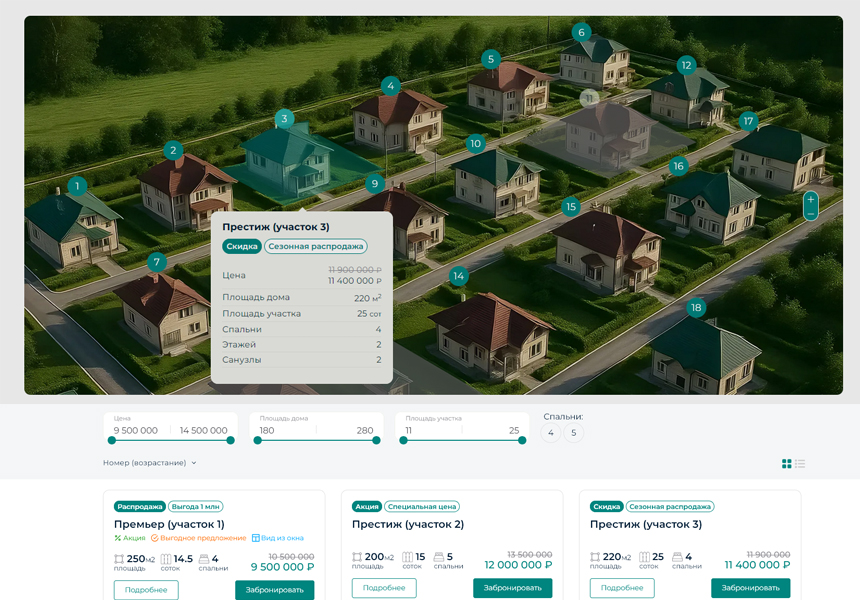Zoom in the map with plus button
The width and height of the screenshot is (860, 600).
(811, 200)
